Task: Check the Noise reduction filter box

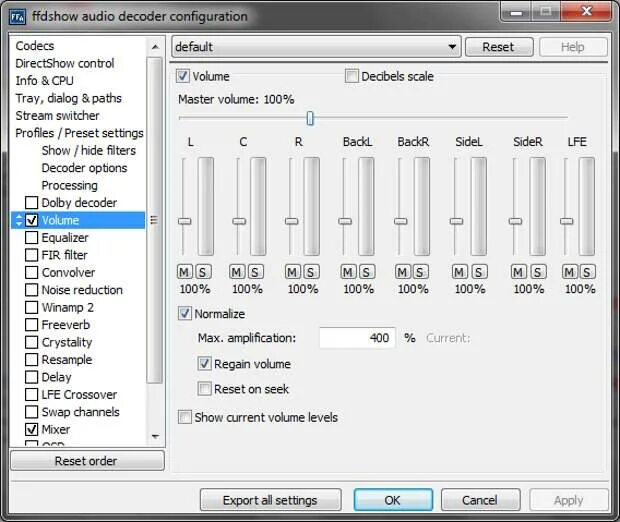Action: [32, 290]
